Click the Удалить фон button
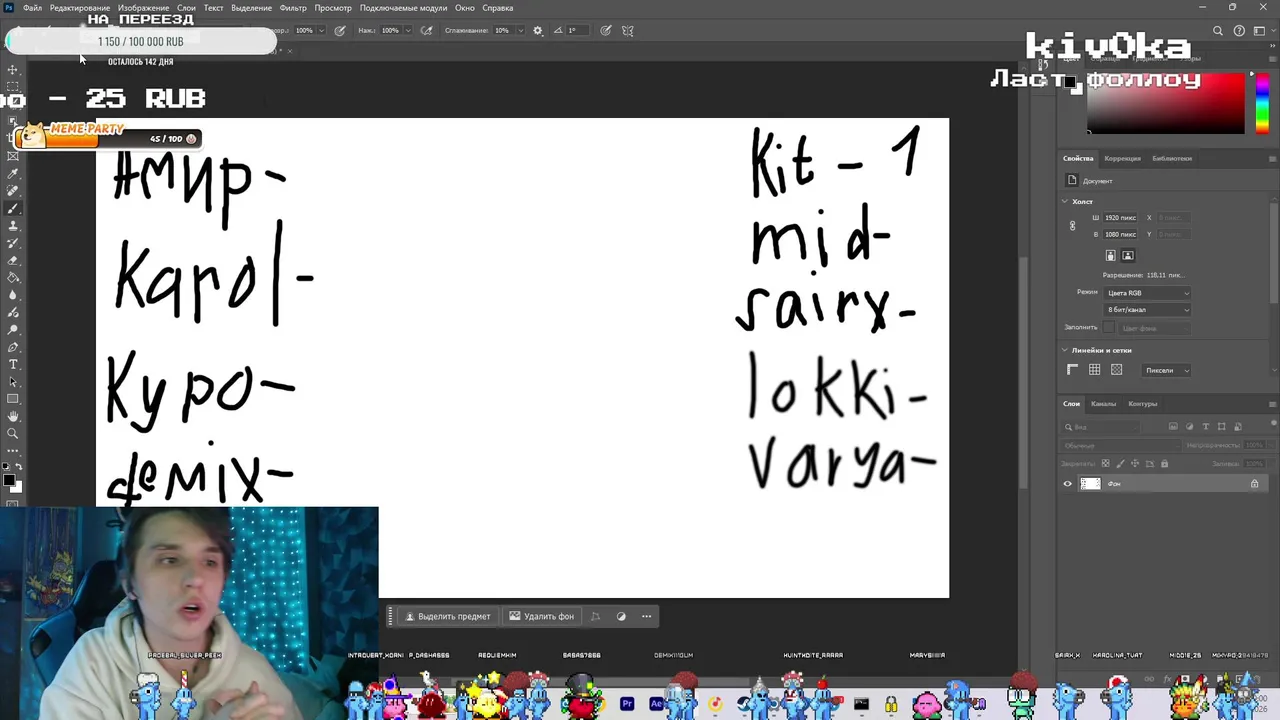Screen dimensions: 1280x720 coord(541,616)
